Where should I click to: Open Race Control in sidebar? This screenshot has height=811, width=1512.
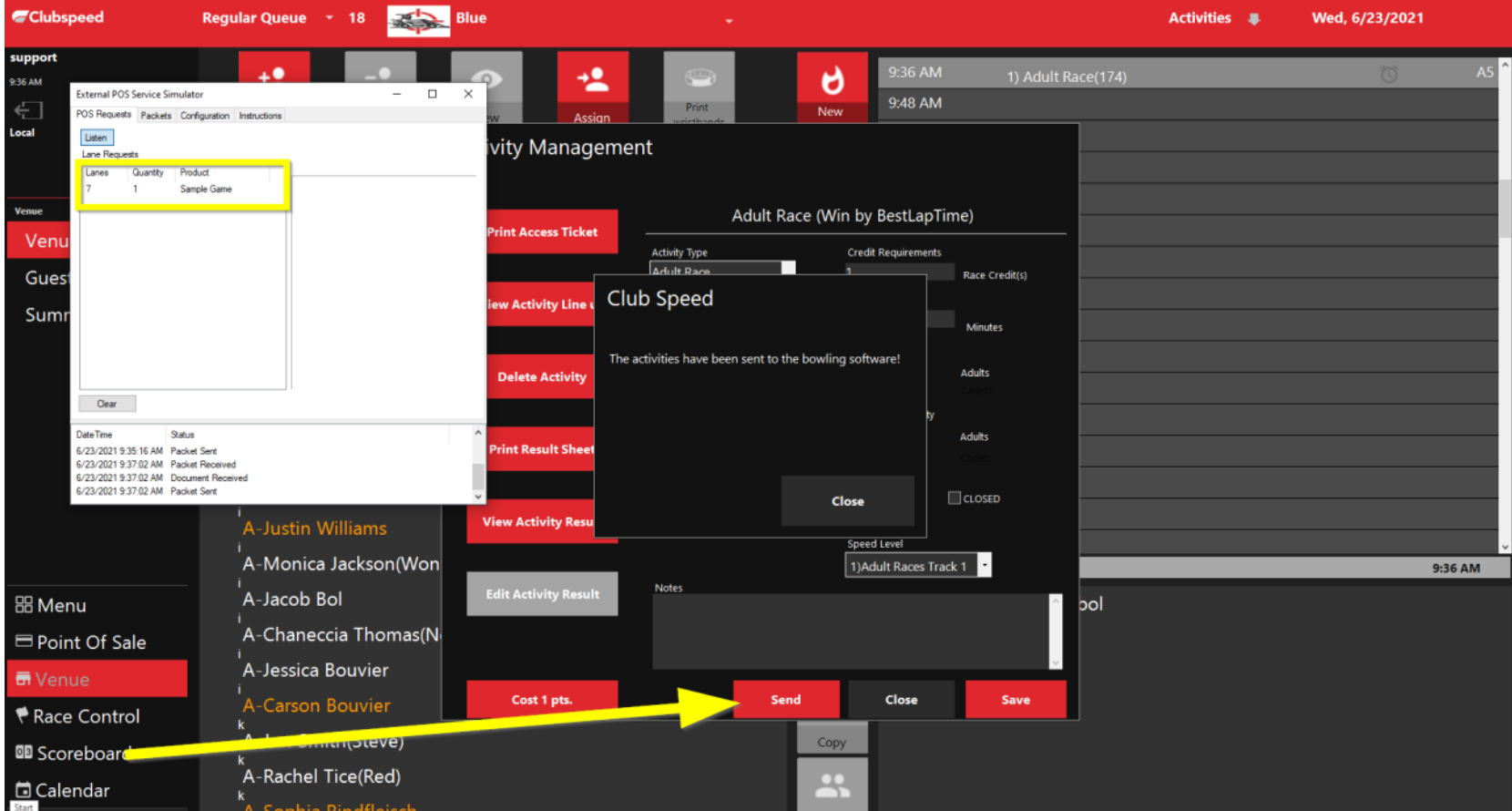click(77, 716)
